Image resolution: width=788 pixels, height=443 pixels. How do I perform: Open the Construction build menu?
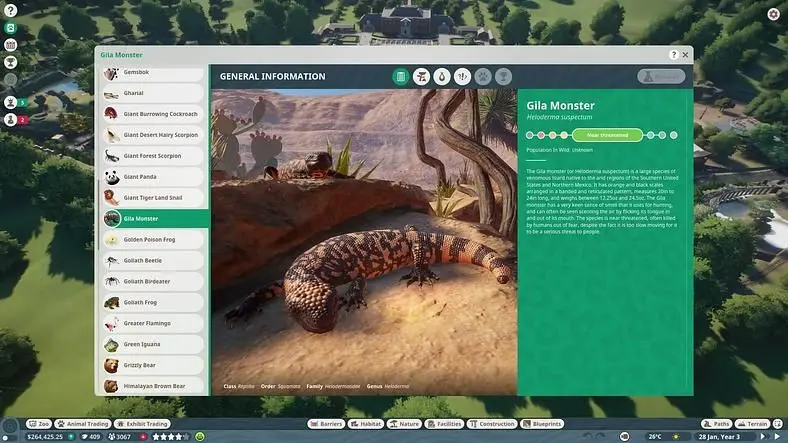(x=491, y=424)
